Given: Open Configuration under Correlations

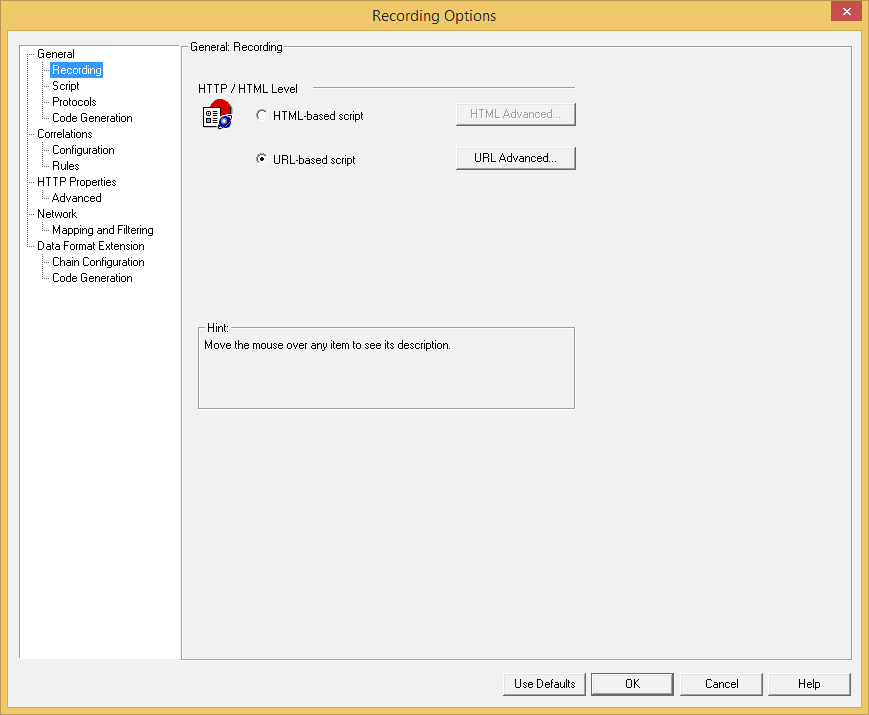Looking at the screenshot, I should (x=83, y=150).
